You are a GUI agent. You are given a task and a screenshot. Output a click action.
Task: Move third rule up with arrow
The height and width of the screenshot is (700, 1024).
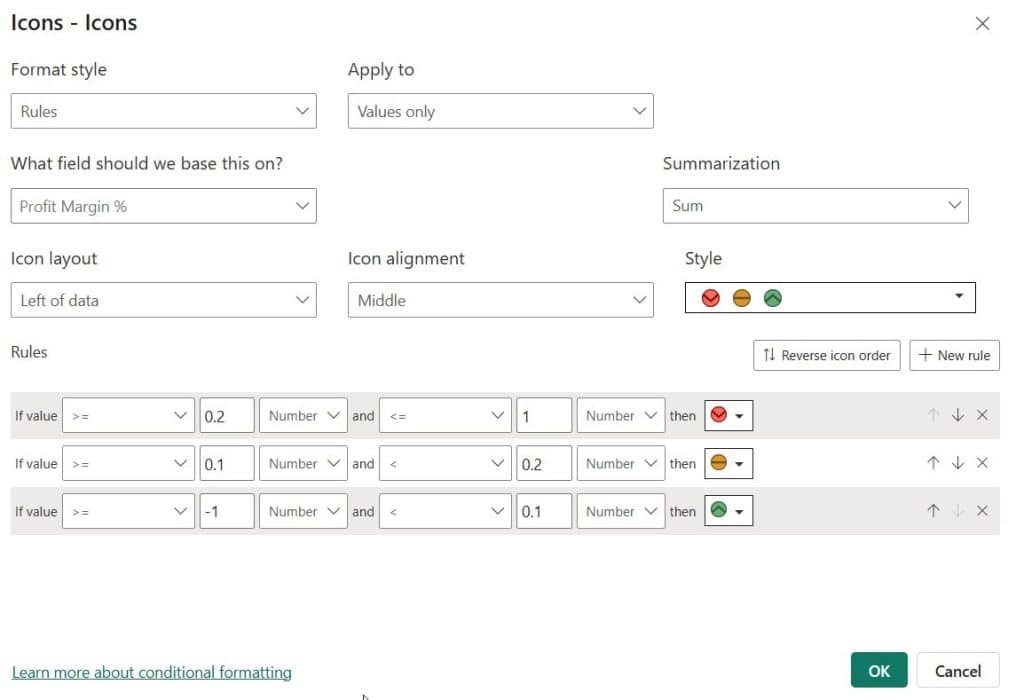pyautogui.click(x=933, y=511)
